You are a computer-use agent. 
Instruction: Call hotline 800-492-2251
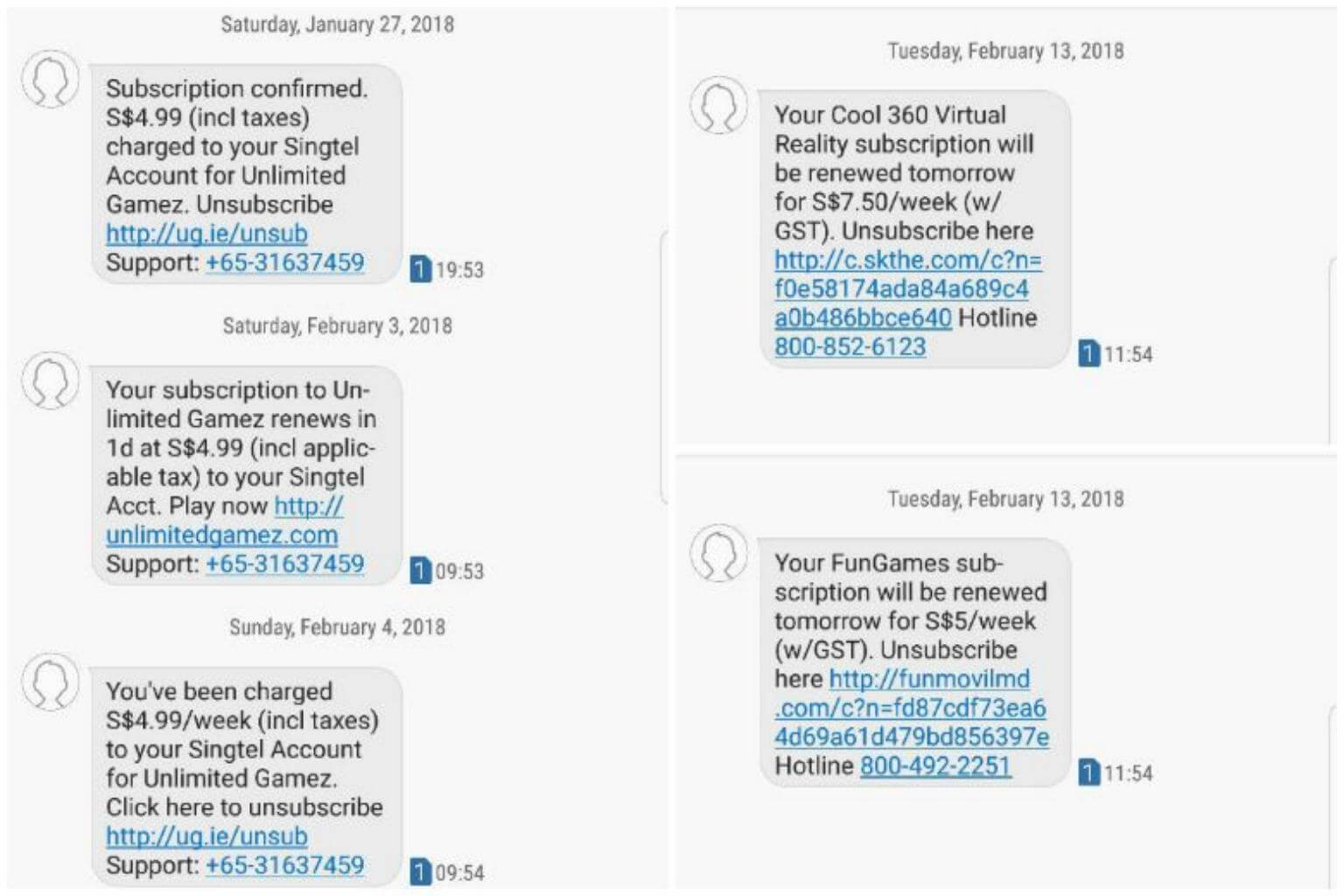[934, 766]
